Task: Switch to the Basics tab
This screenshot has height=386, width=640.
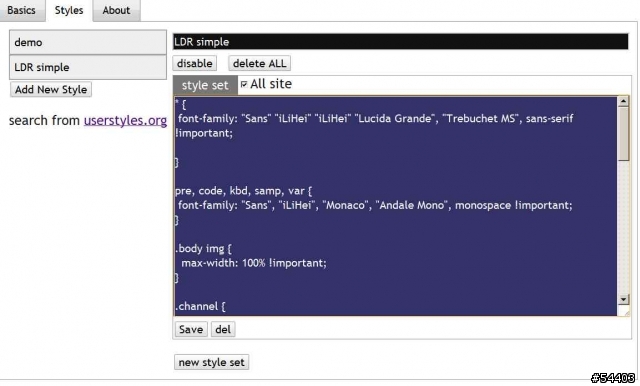Action: click(22, 10)
